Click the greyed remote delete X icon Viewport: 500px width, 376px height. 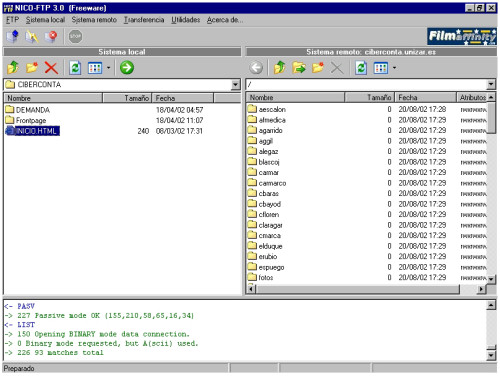click(x=337, y=68)
